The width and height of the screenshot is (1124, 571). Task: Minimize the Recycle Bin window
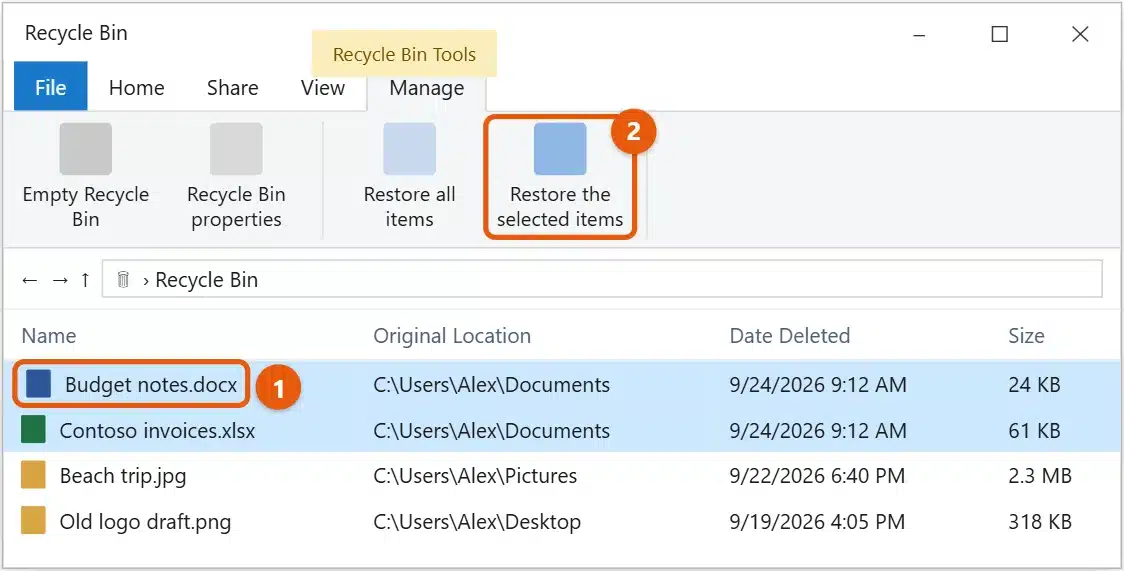920,34
